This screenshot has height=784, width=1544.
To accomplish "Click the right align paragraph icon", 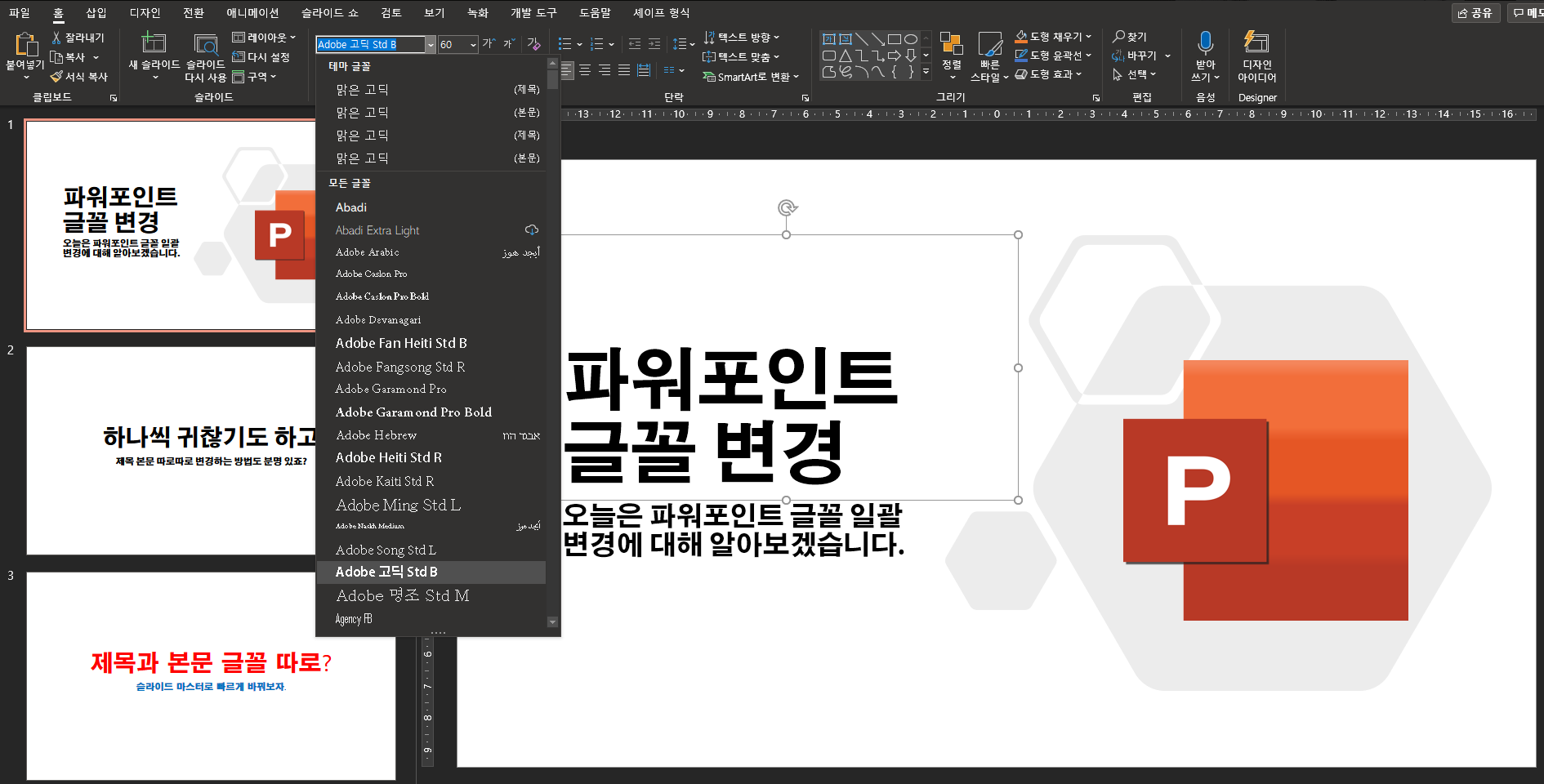I will (x=605, y=70).
